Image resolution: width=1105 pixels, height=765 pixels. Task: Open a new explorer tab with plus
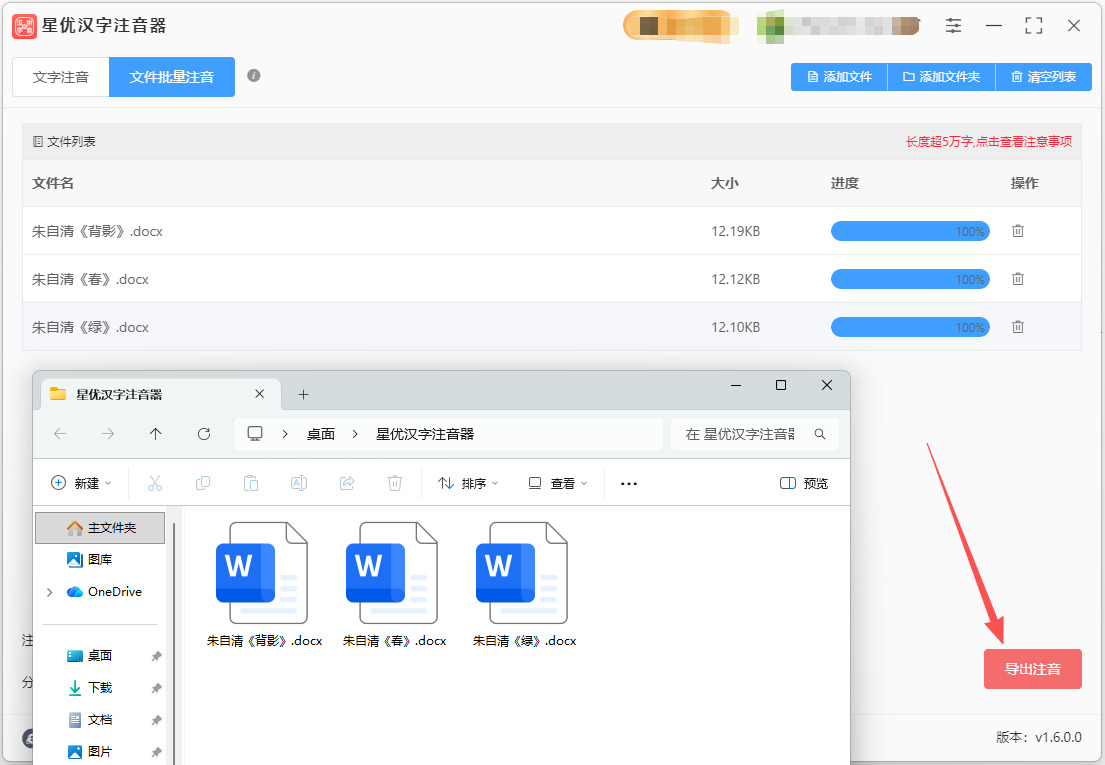point(304,394)
